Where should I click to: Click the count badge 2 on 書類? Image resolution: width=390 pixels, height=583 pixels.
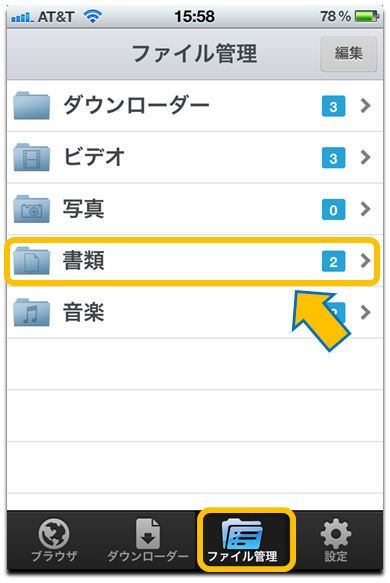(x=333, y=261)
